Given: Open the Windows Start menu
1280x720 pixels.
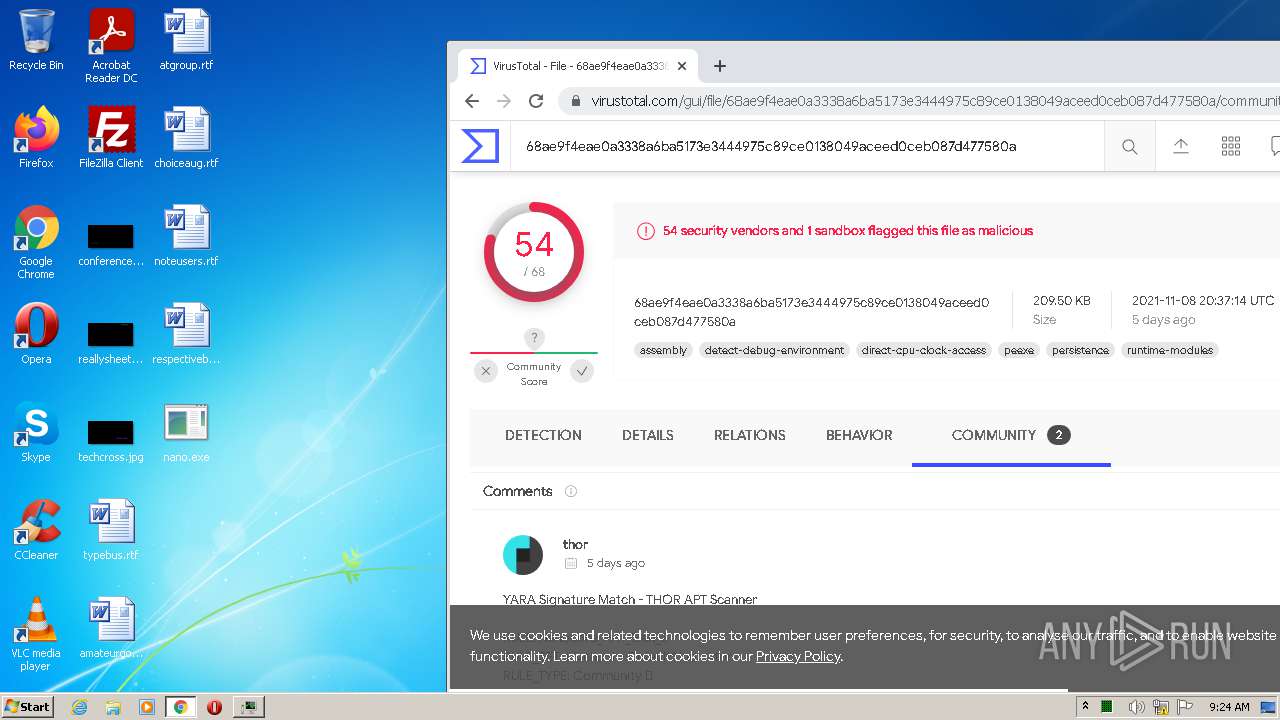Looking at the screenshot, I should coord(28,706).
